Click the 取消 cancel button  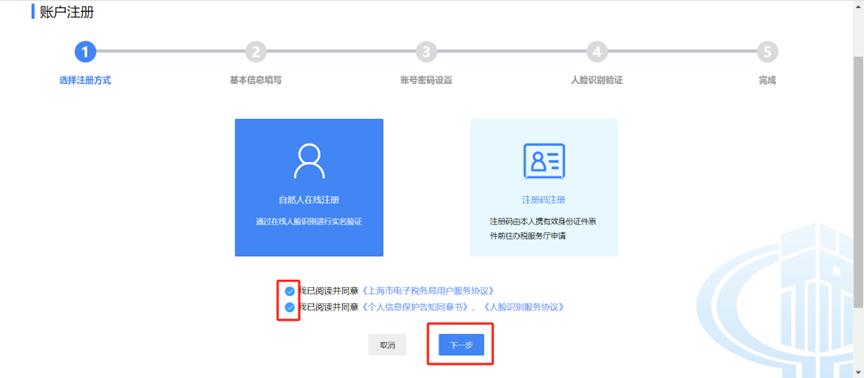387,345
